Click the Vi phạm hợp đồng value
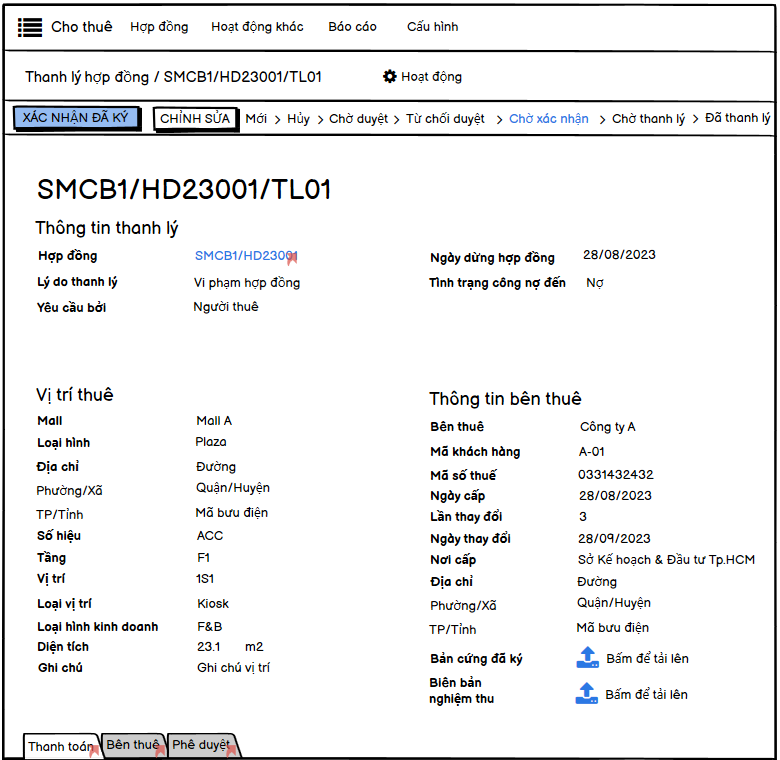 point(247,283)
